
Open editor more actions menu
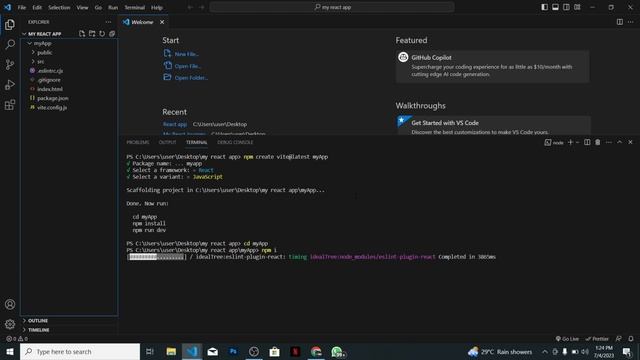631,22
